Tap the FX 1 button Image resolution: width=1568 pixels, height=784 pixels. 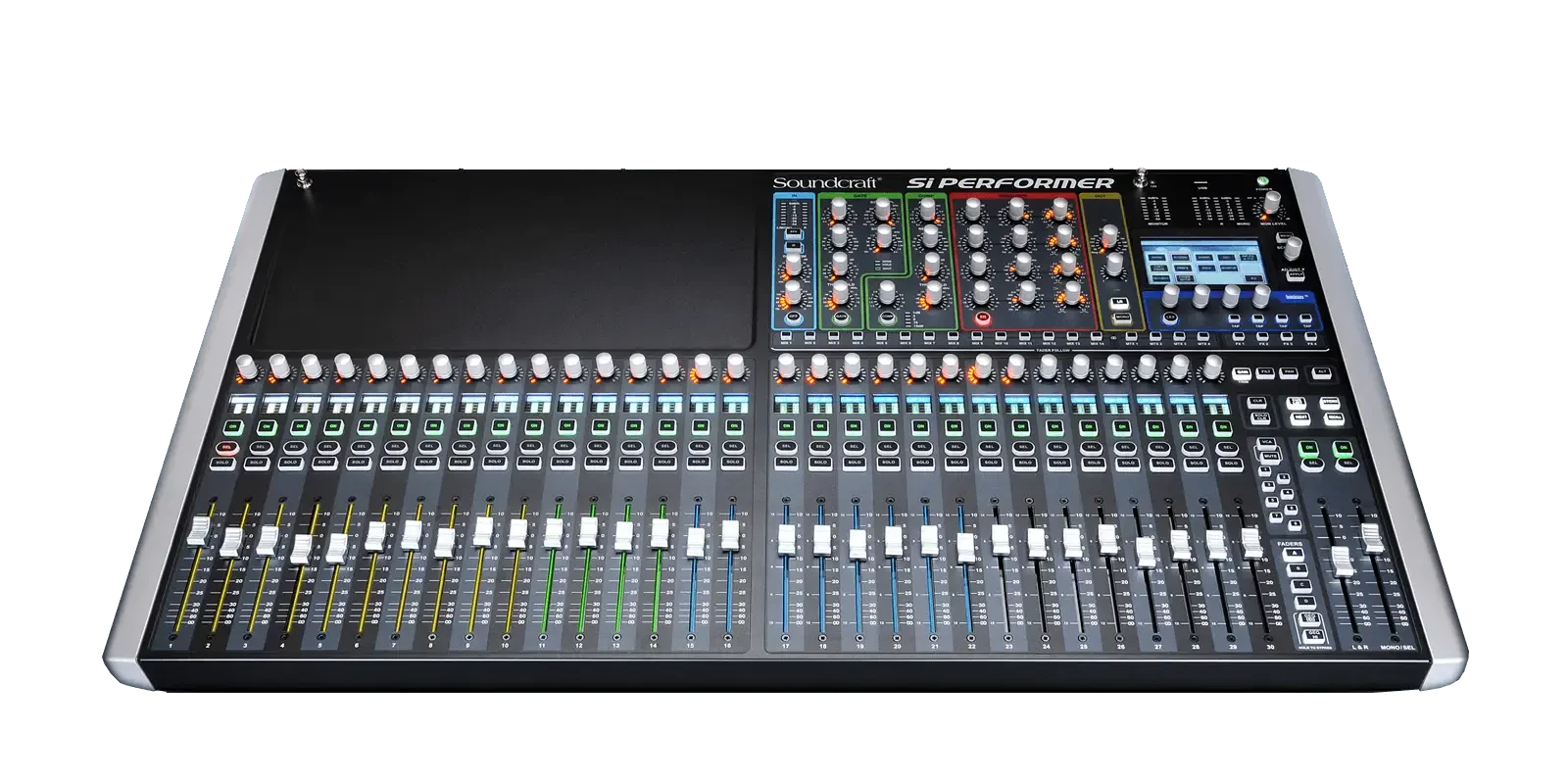pyautogui.click(x=1239, y=336)
